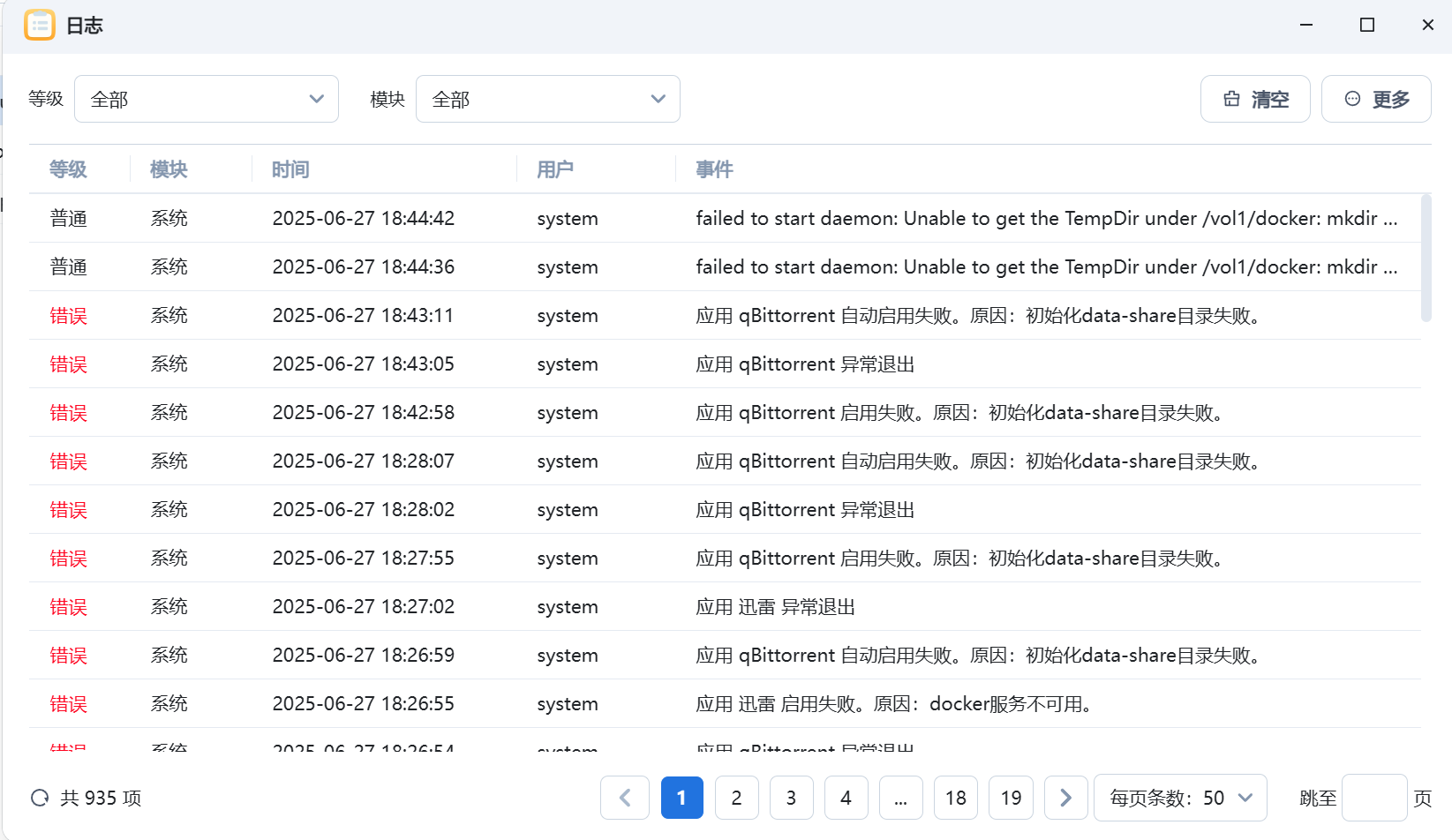Click the ellipsis pagination button
This screenshot has width=1452, height=840.
tap(900, 799)
